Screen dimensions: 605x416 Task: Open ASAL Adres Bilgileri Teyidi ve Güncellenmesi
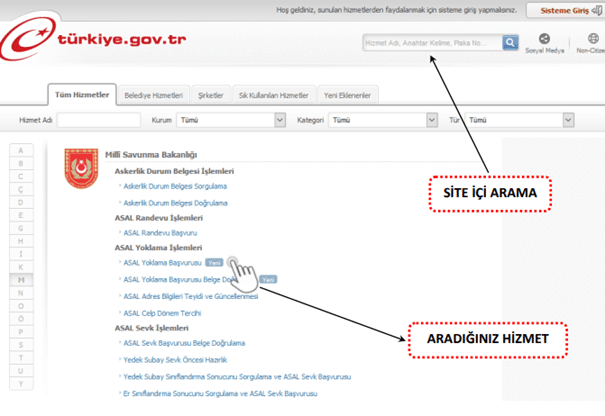tap(191, 296)
